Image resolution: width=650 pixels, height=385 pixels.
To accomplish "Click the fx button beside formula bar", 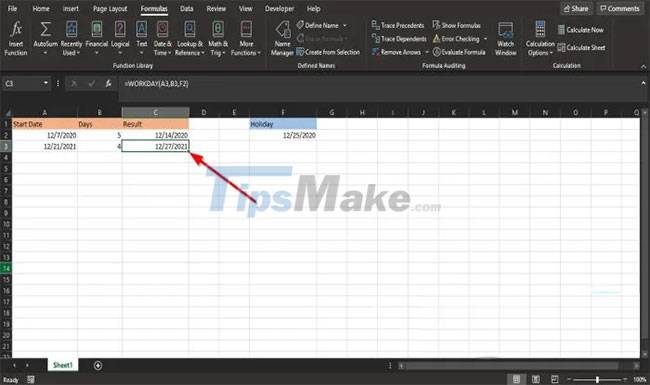I will (x=108, y=84).
